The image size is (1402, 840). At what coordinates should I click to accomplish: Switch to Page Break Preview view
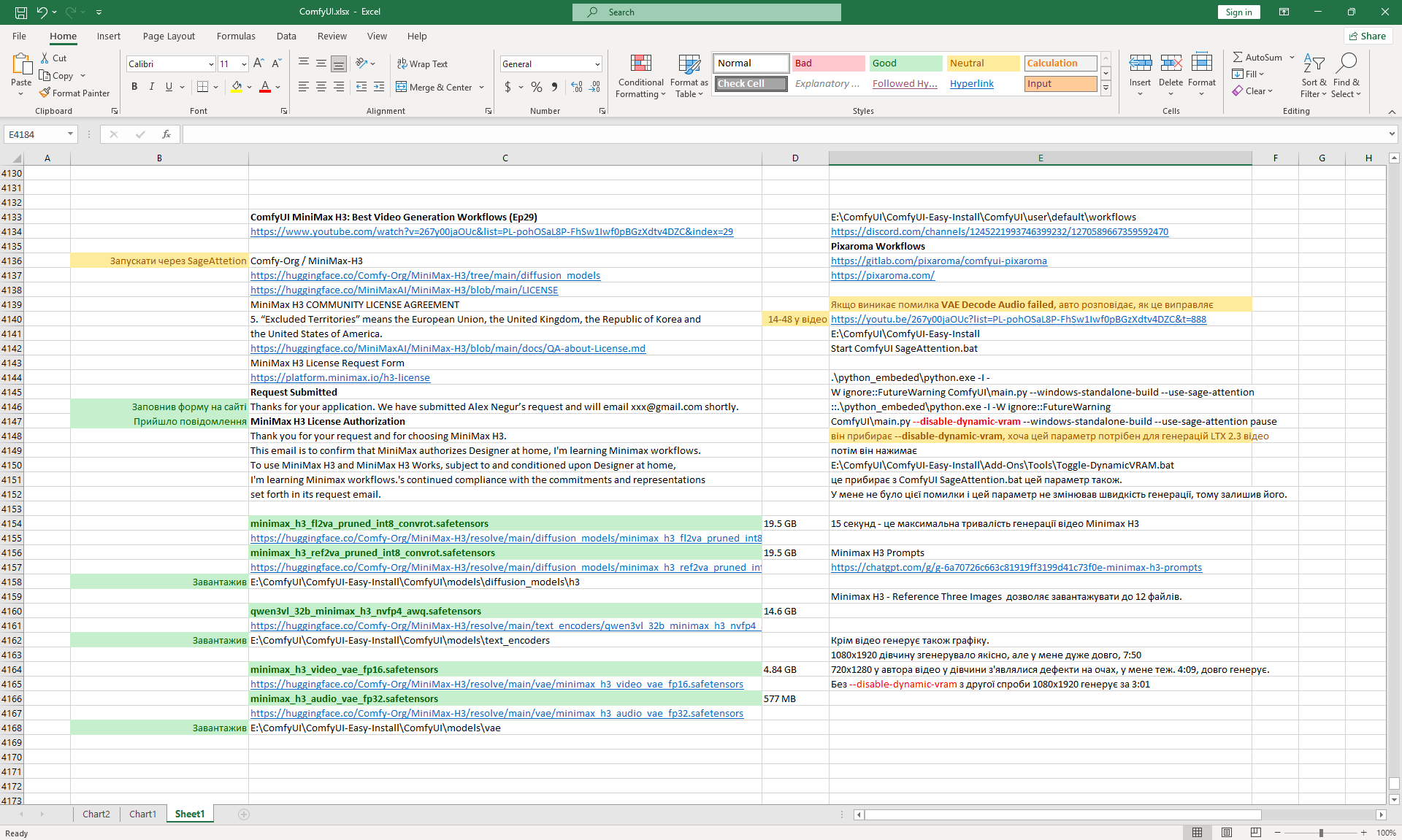pyautogui.click(x=1256, y=833)
